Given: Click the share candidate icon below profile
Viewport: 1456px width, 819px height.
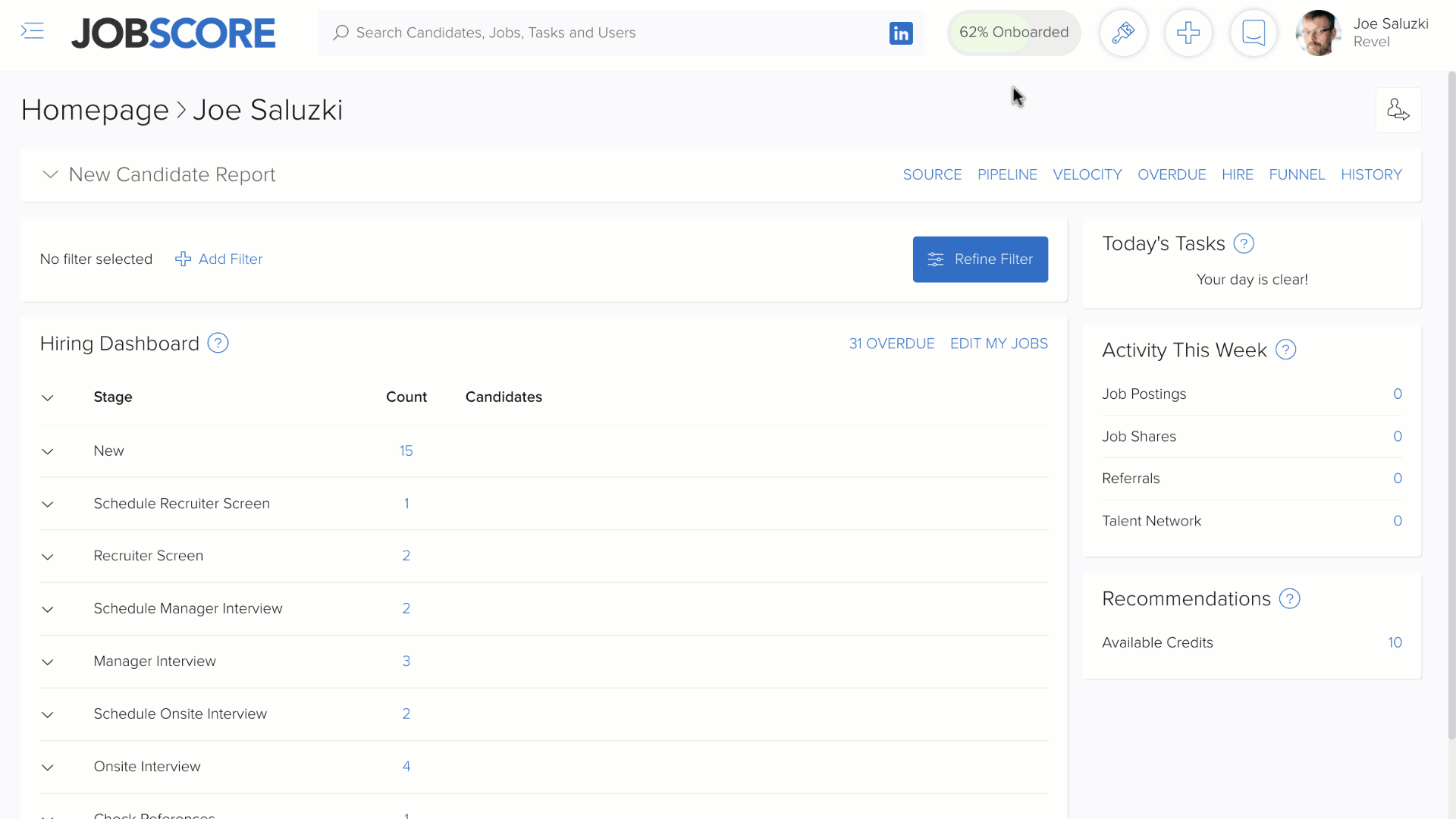Looking at the screenshot, I should [1398, 109].
